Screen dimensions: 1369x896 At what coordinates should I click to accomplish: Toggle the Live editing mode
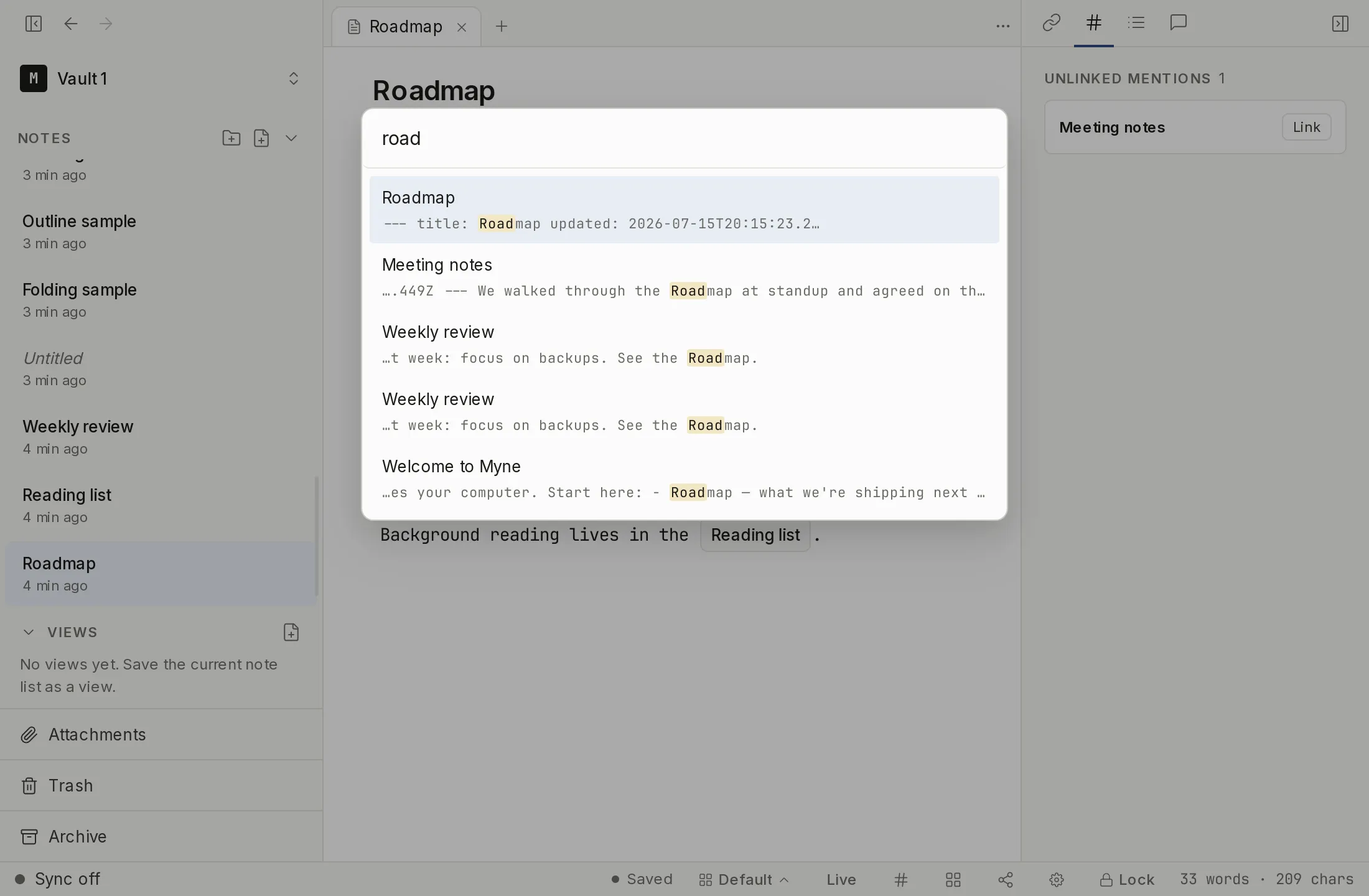pos(841,879)
